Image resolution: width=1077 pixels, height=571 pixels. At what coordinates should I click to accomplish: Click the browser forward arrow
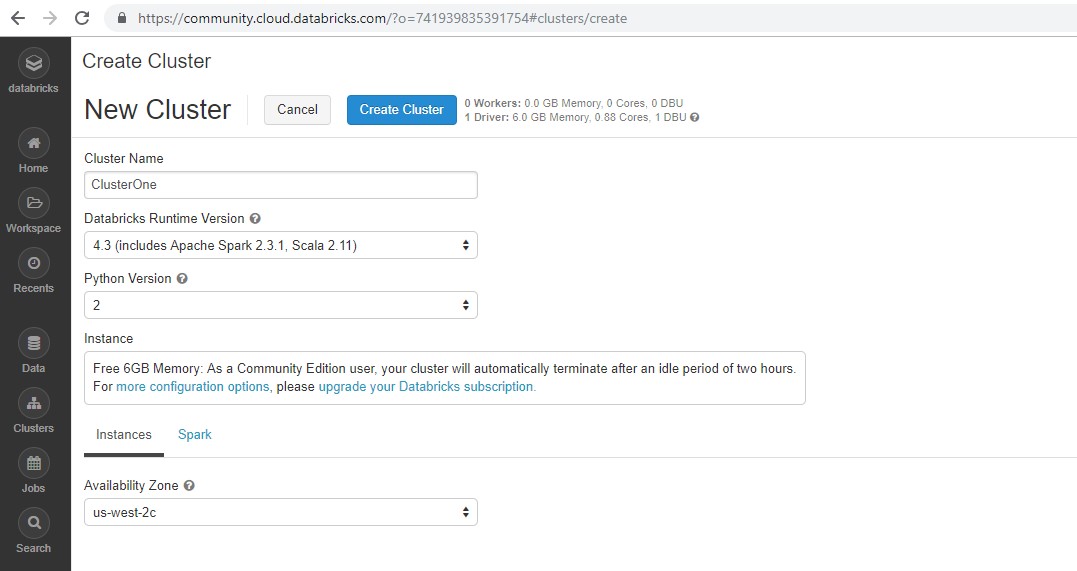(49, 18)
